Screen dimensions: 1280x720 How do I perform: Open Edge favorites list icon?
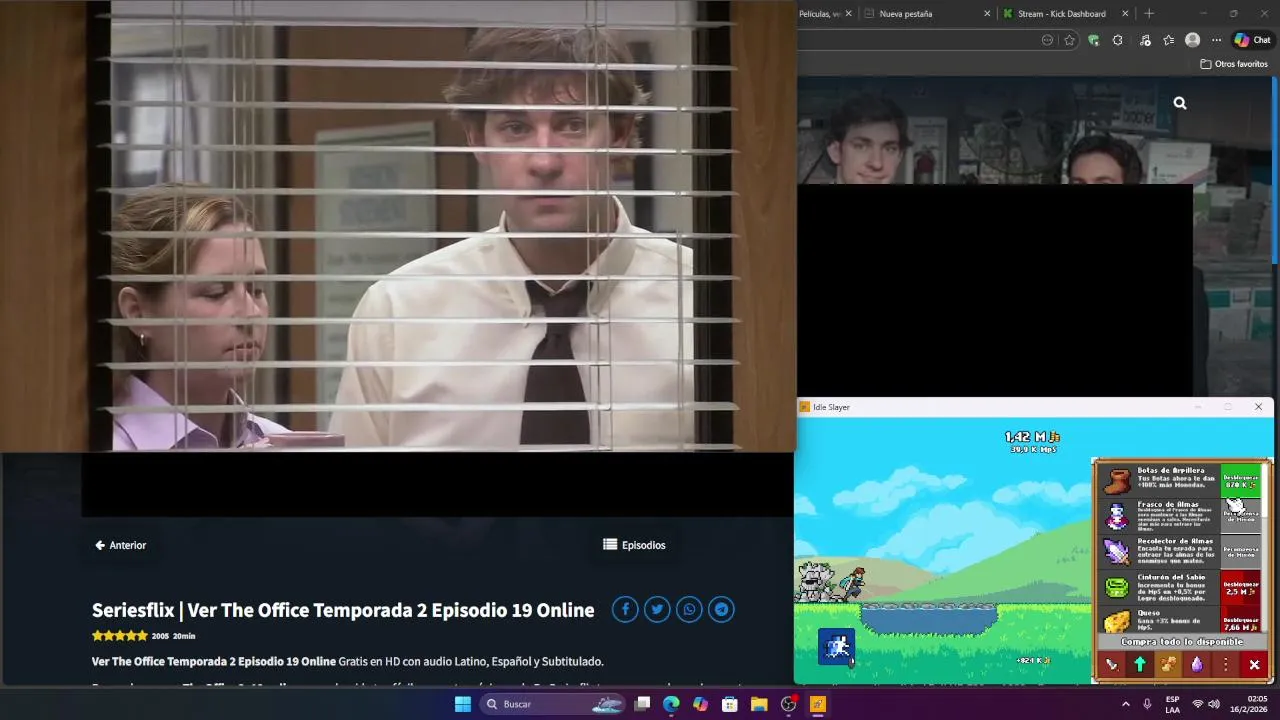pyautogui.click(x=1168, y=40)
